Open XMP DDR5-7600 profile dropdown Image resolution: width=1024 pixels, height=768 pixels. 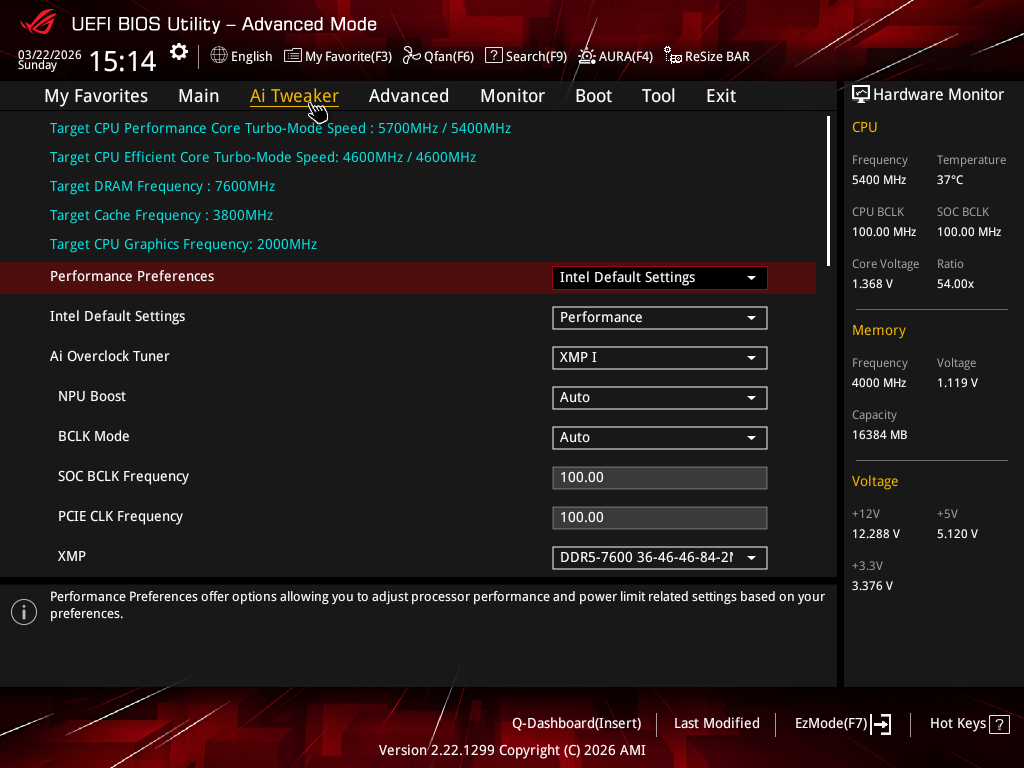660,557
